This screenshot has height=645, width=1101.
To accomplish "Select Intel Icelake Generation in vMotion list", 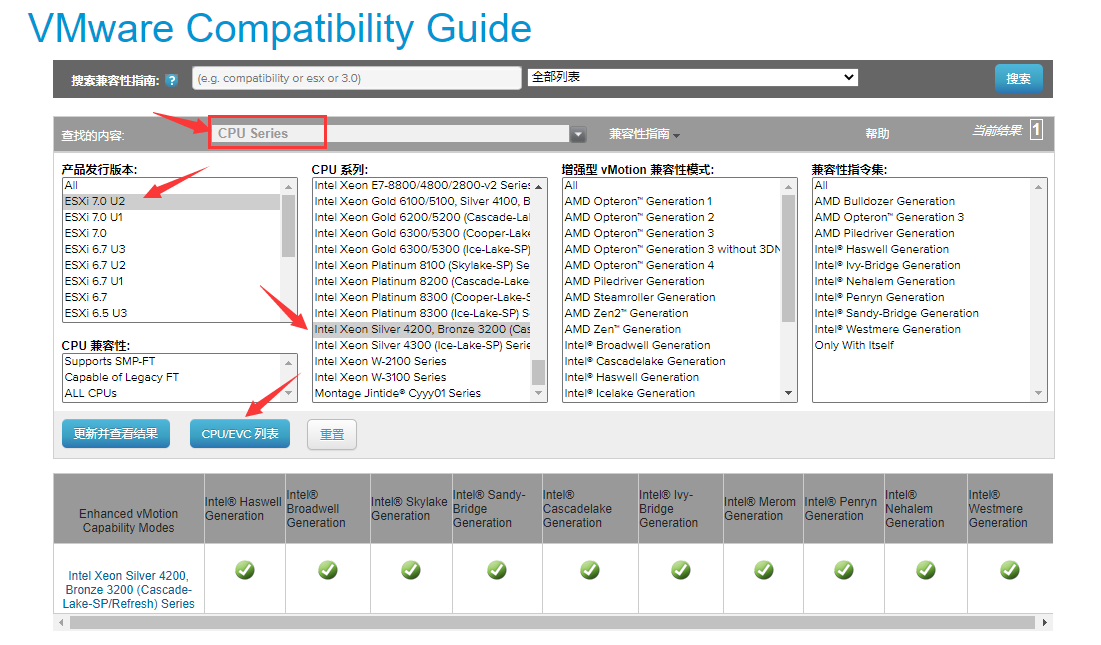I will [x=672, y=394].
